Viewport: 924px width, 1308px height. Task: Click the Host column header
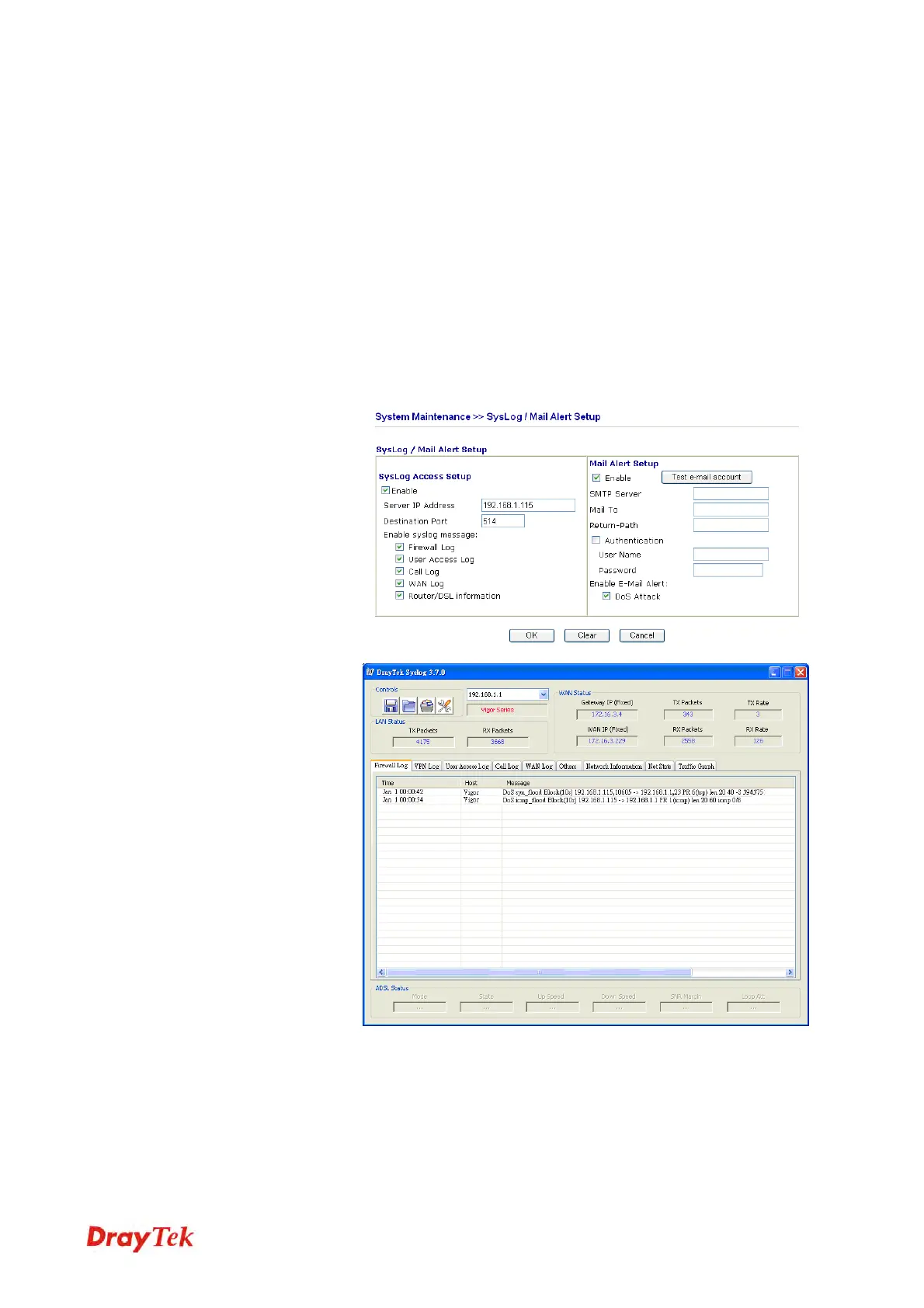481,782
